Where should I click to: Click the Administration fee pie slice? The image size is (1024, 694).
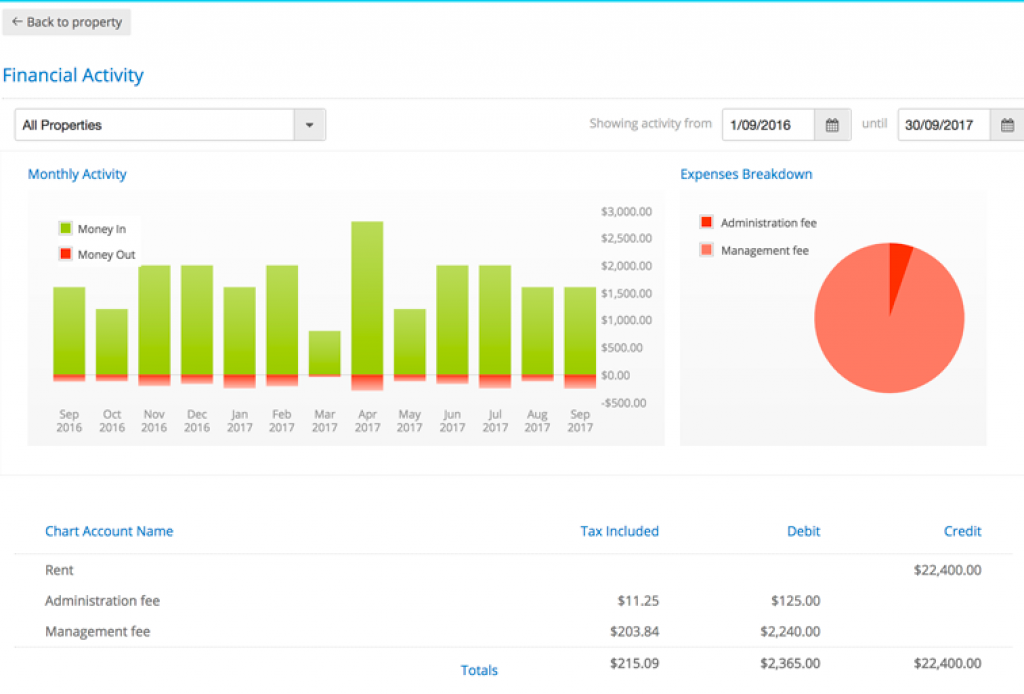pos(899,262)
